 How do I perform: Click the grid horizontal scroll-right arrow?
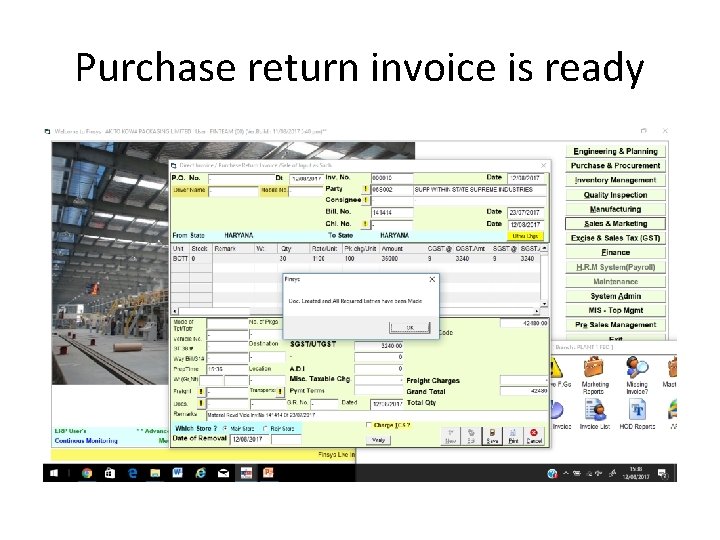[x=537, y=311]
